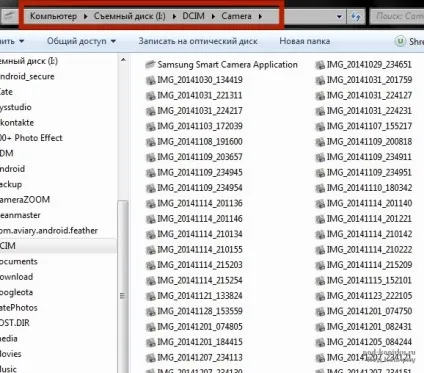Click icon of IMG_20141103_172039
424x373 pixels.
[x=151, y=126]
